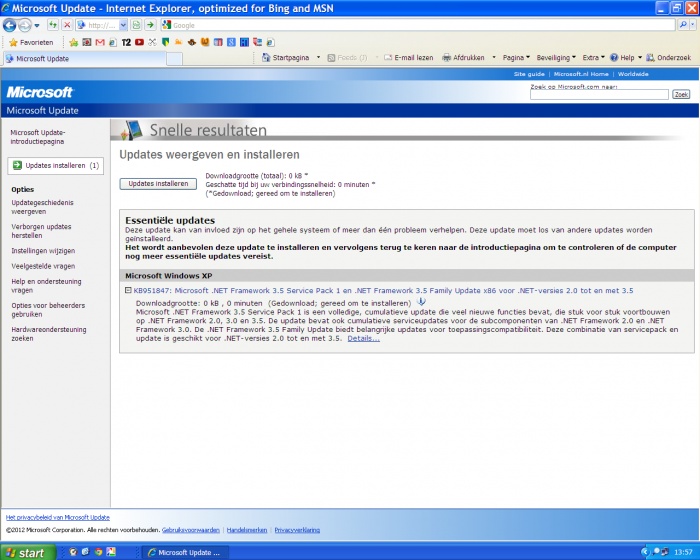
Task: Open the last page icon in favorites bar
Action: point(270,42)
